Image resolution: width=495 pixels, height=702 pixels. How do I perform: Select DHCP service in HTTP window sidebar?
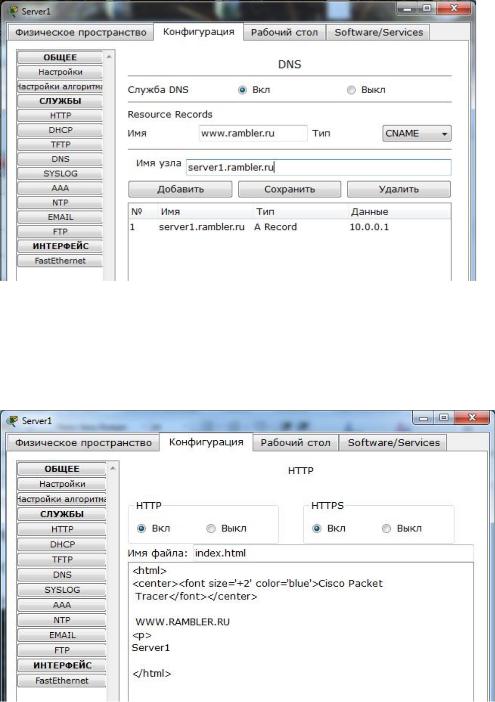click(62, 544)
